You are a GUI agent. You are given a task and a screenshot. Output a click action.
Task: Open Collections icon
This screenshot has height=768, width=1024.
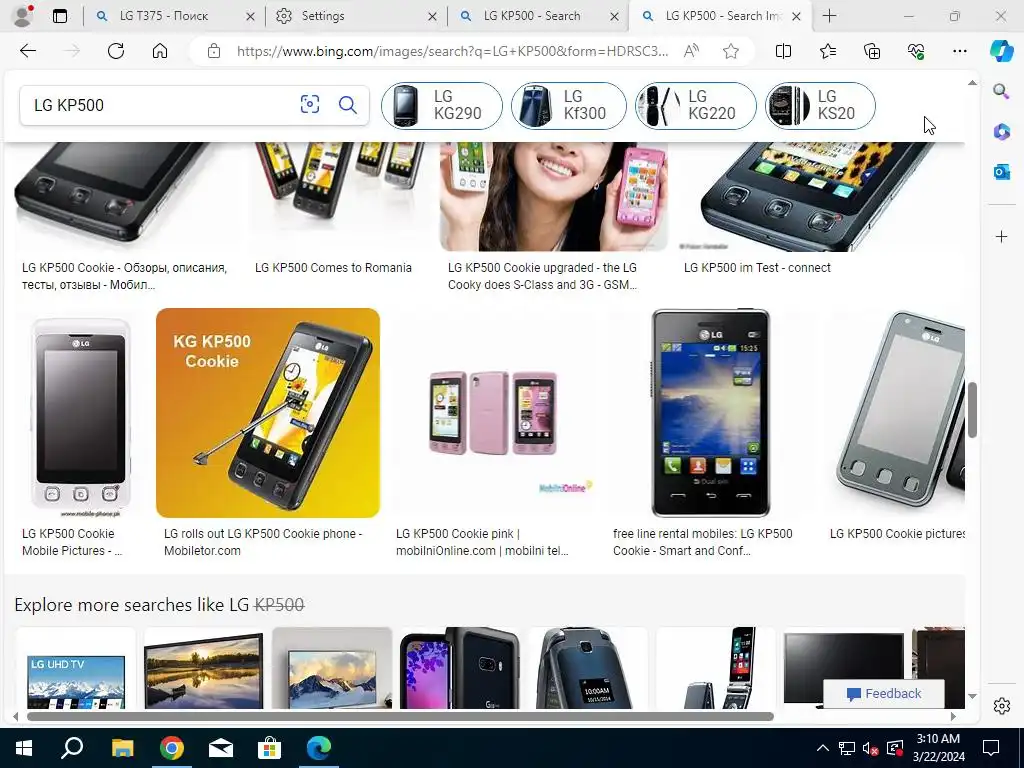(x=872, y=51)
